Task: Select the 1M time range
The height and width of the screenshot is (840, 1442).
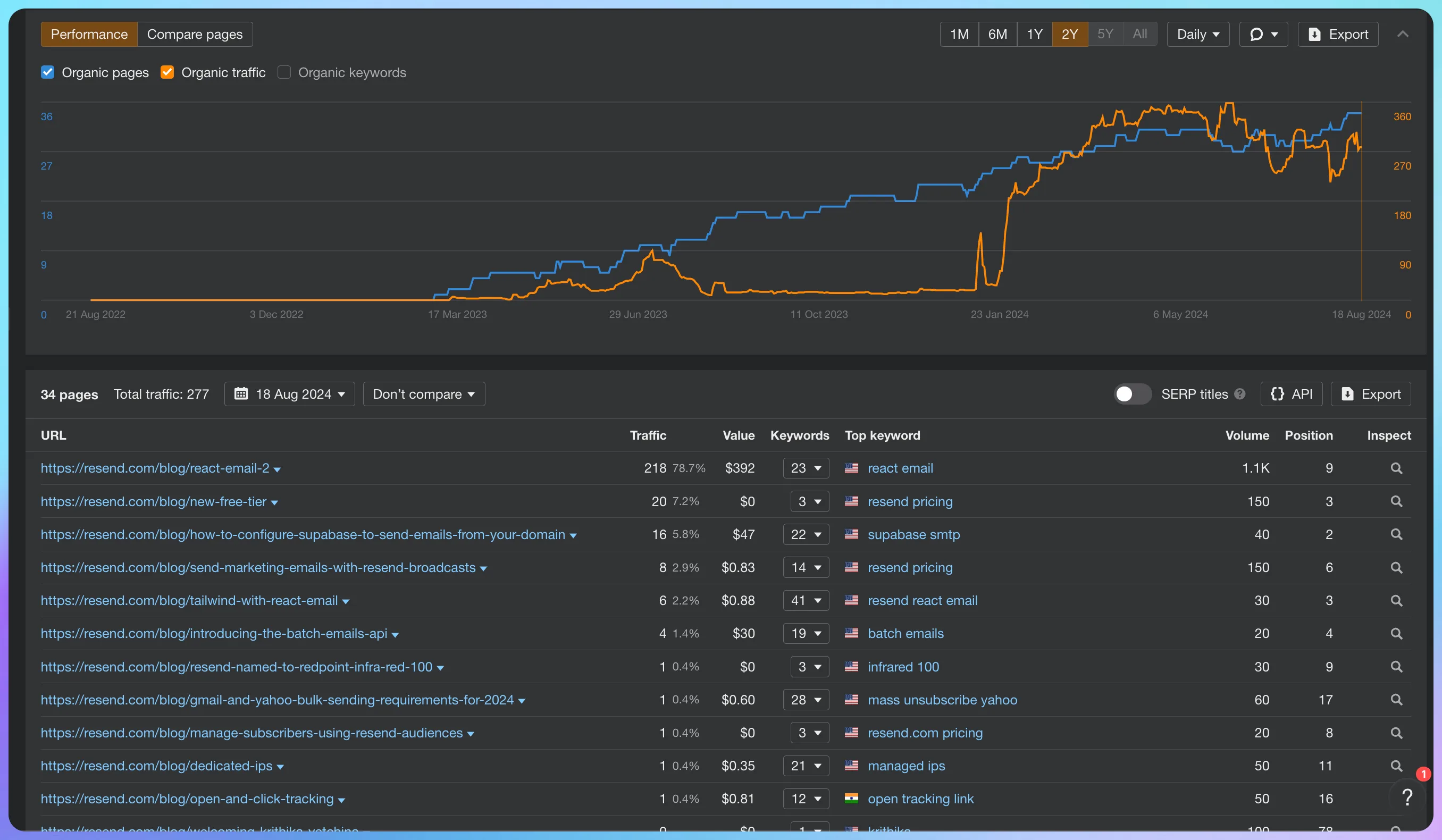Action: (960, 35)
